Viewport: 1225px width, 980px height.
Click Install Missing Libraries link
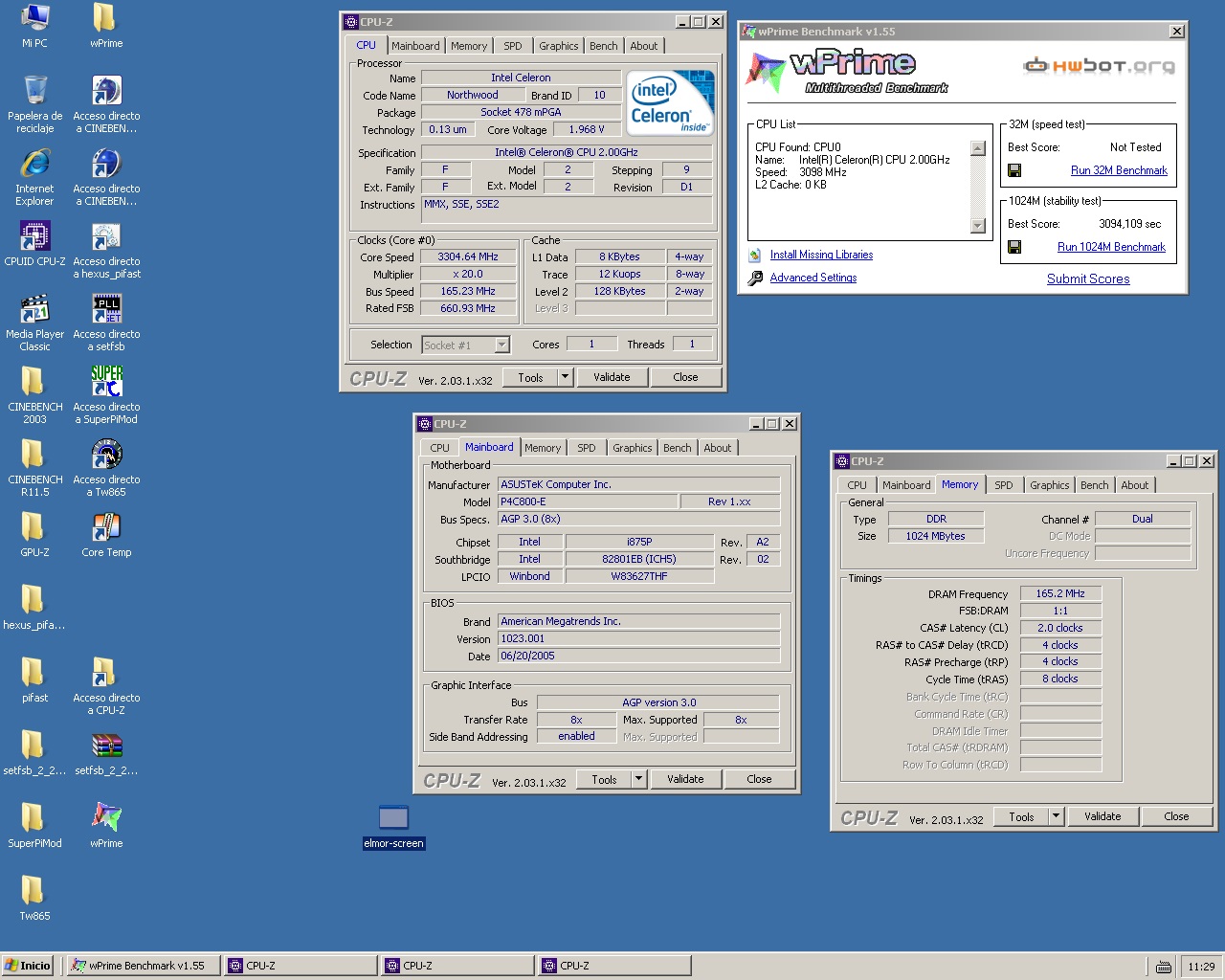(821, 255)
